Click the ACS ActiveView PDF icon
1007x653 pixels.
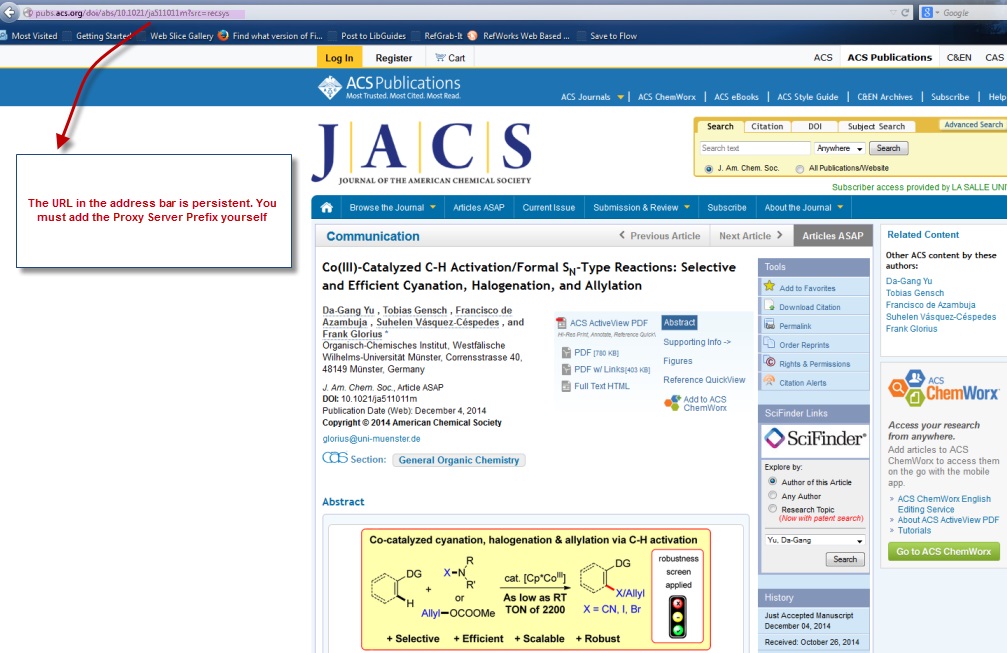pos(561,323)
